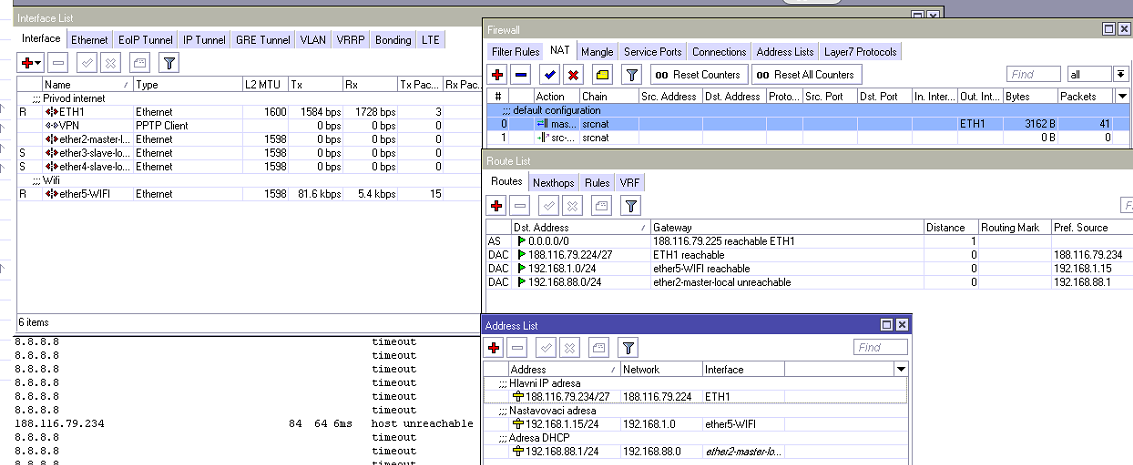
Task: Select srcnat rule number 1
Action: (x=807, y=137)
